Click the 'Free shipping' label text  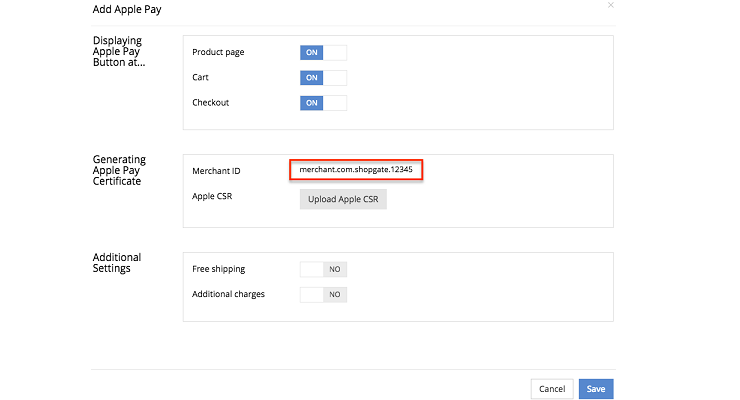coord(219,269)
